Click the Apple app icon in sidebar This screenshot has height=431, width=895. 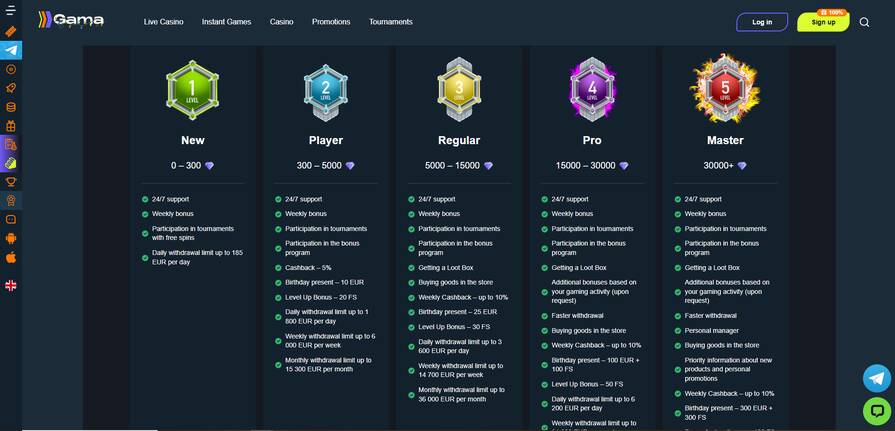(x=11, y=257)
